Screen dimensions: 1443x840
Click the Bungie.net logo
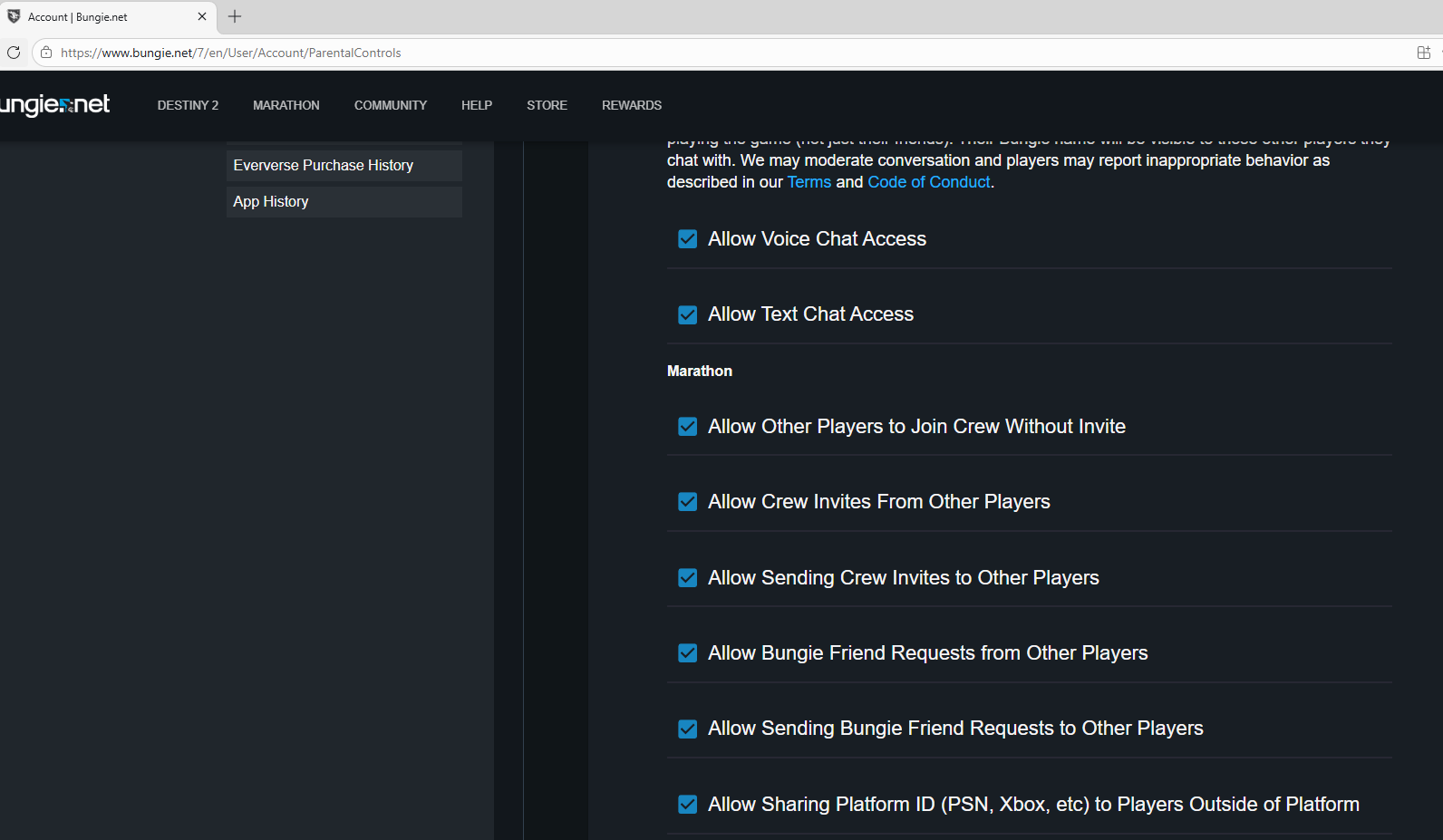click(x=54, y=105)
